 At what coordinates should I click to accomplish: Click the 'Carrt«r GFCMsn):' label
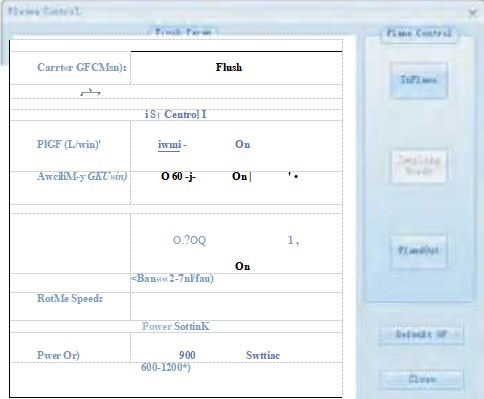[82, 67]
